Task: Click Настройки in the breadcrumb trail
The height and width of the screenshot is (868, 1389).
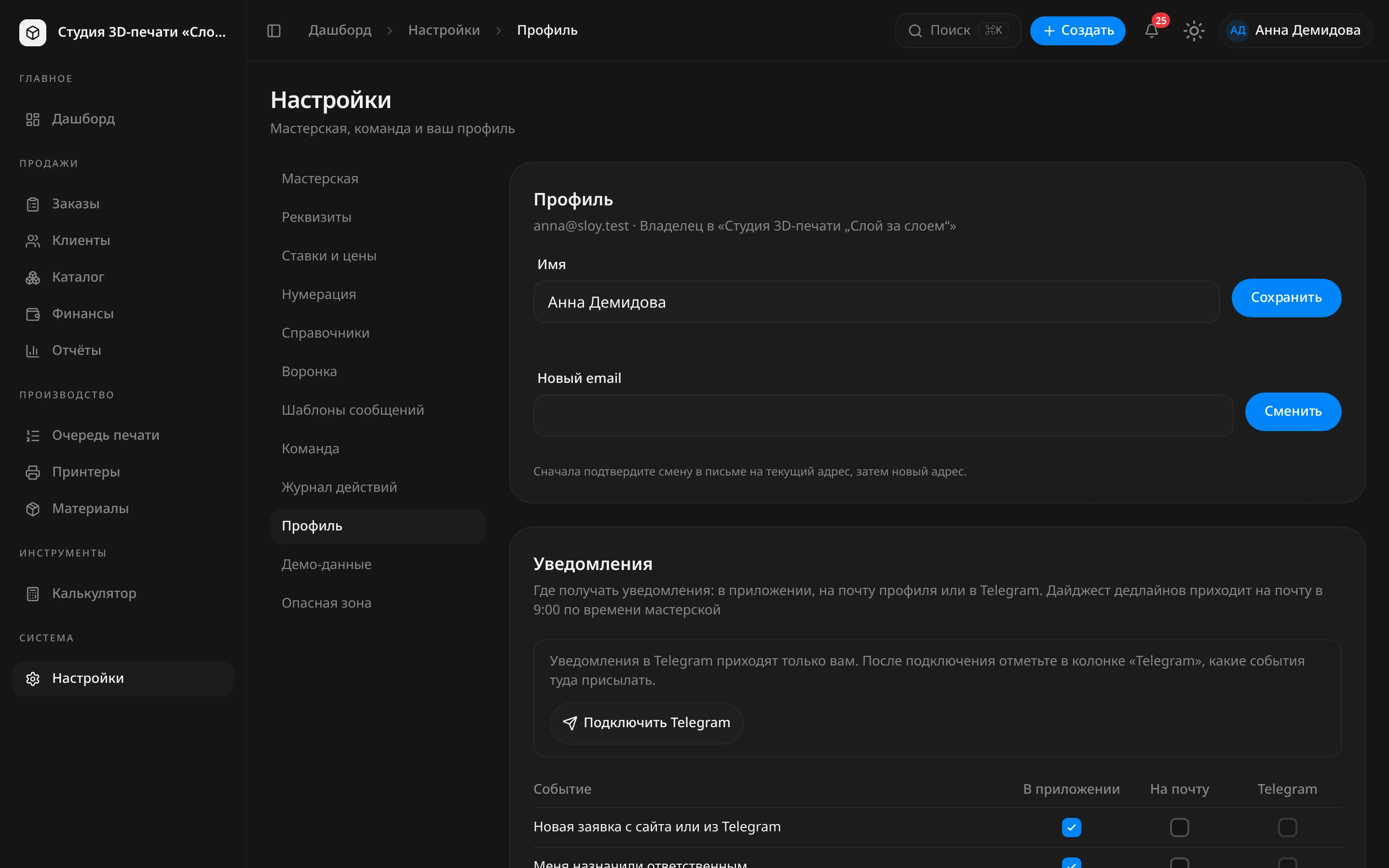Action: (x=444, y=30)
